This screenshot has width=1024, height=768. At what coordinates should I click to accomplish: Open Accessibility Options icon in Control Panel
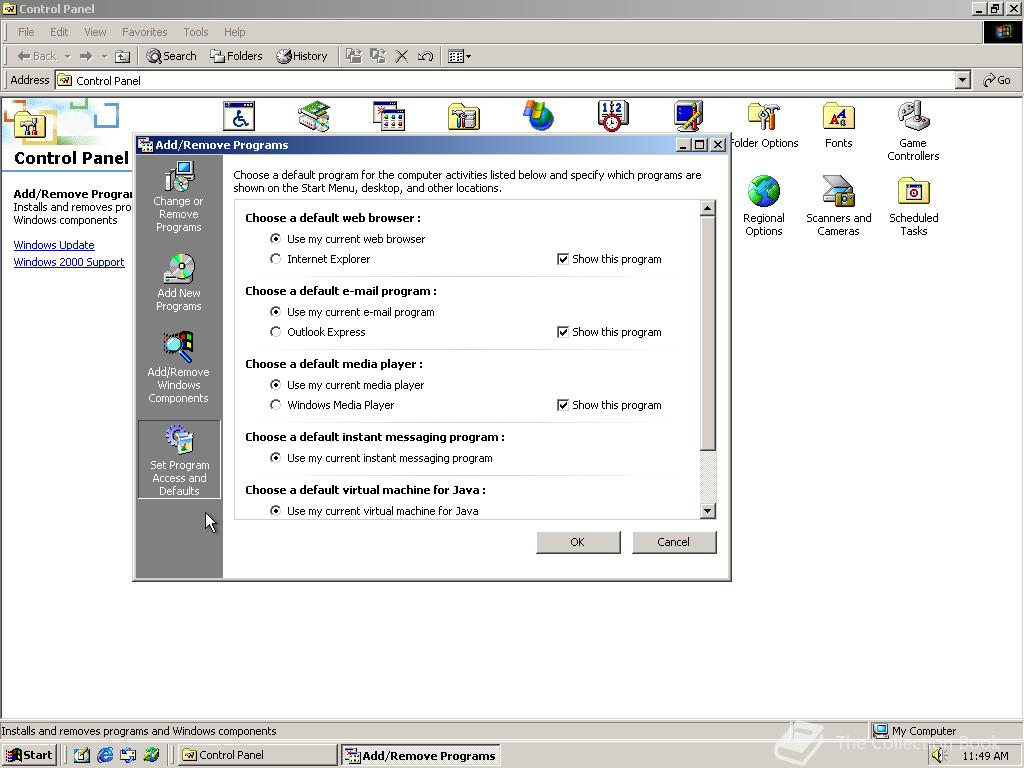pyautogui.click(x=239, y=116)
